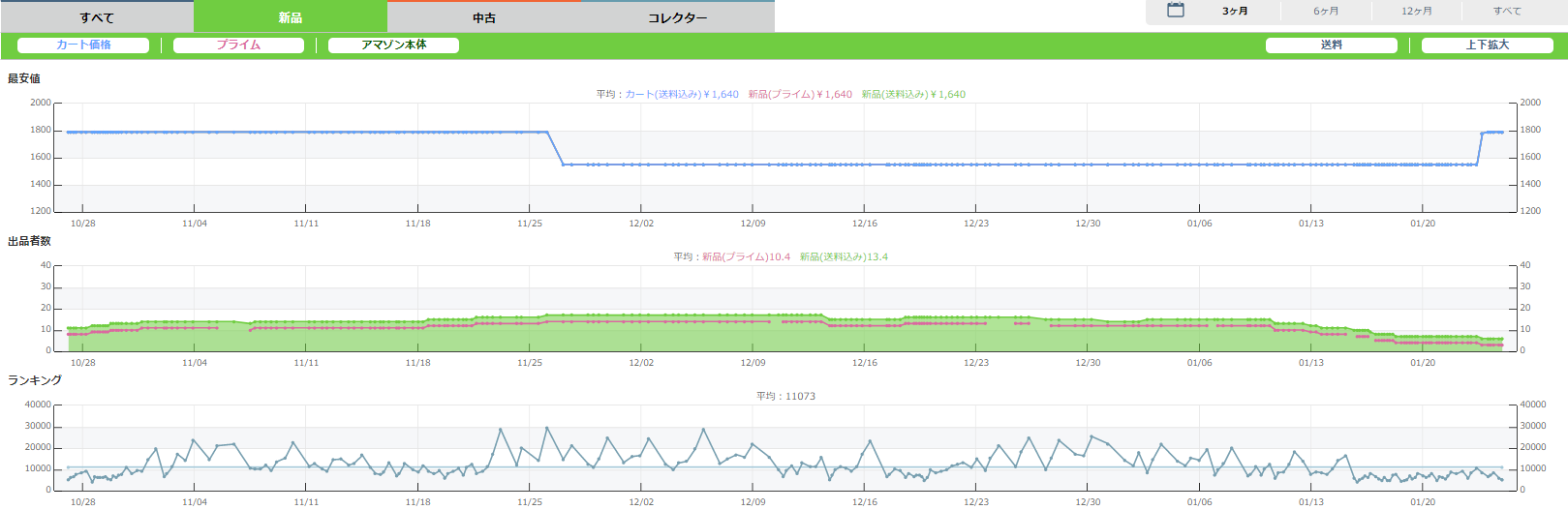Switch to the コレクター tab
Screen dimensions: 1568x510
pyautogui.click(x=677, y=17)
